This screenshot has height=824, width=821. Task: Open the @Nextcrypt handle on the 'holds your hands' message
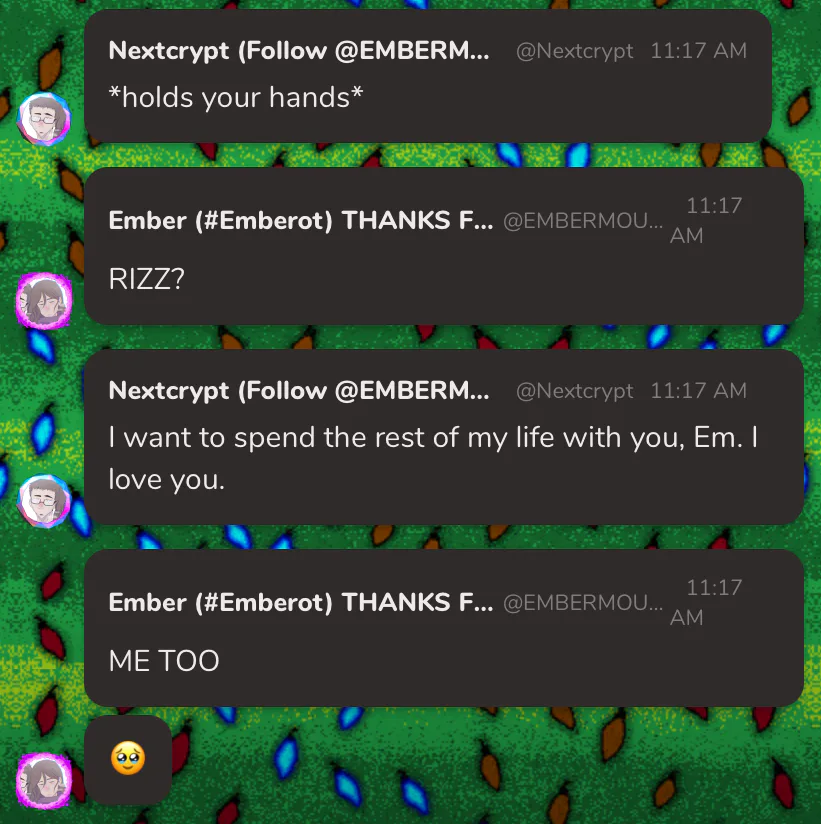click(x=574, y=51)
